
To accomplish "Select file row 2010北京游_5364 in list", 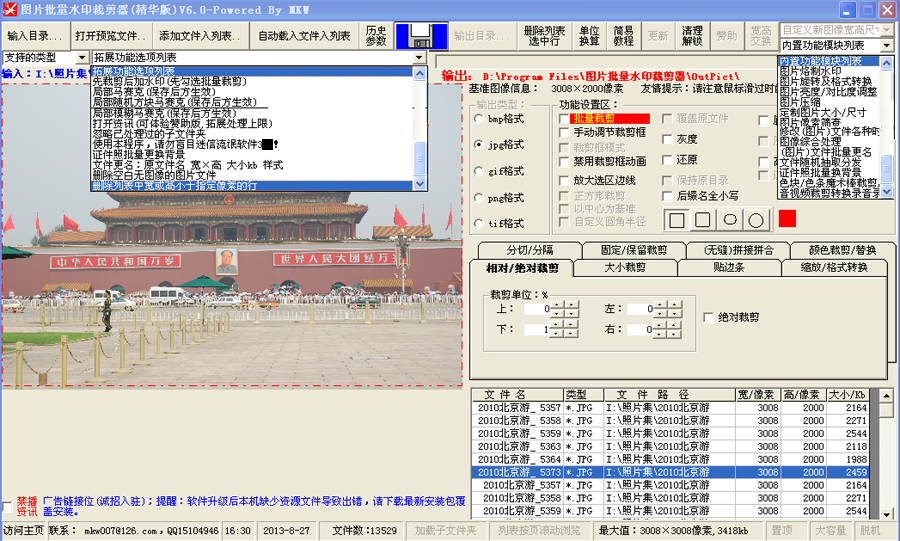I will 520,459.
